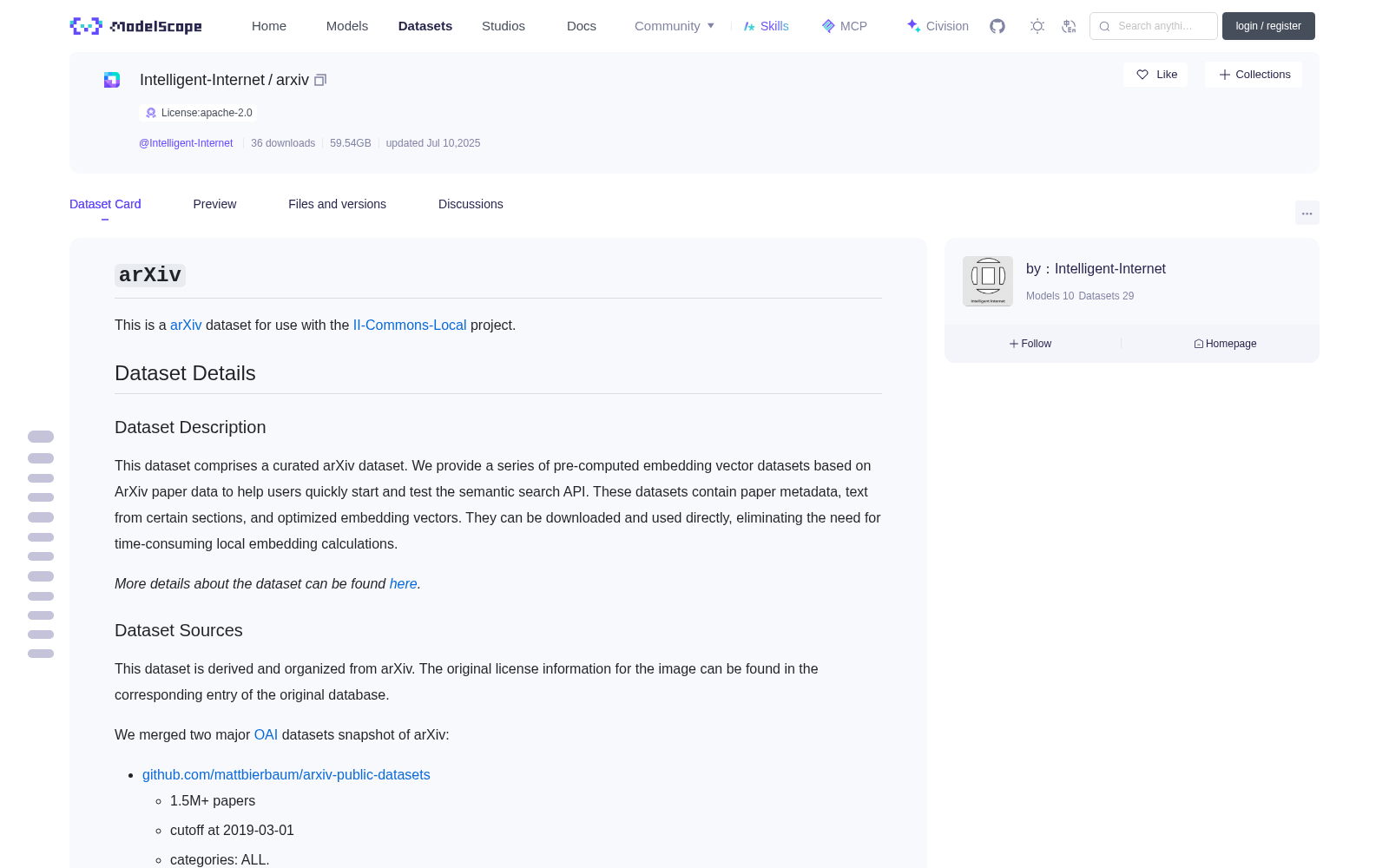Viewport: 1389px width, 868px height.
Task: Click the @Intelligent-Internet owner link
Action: coord(186,143)
